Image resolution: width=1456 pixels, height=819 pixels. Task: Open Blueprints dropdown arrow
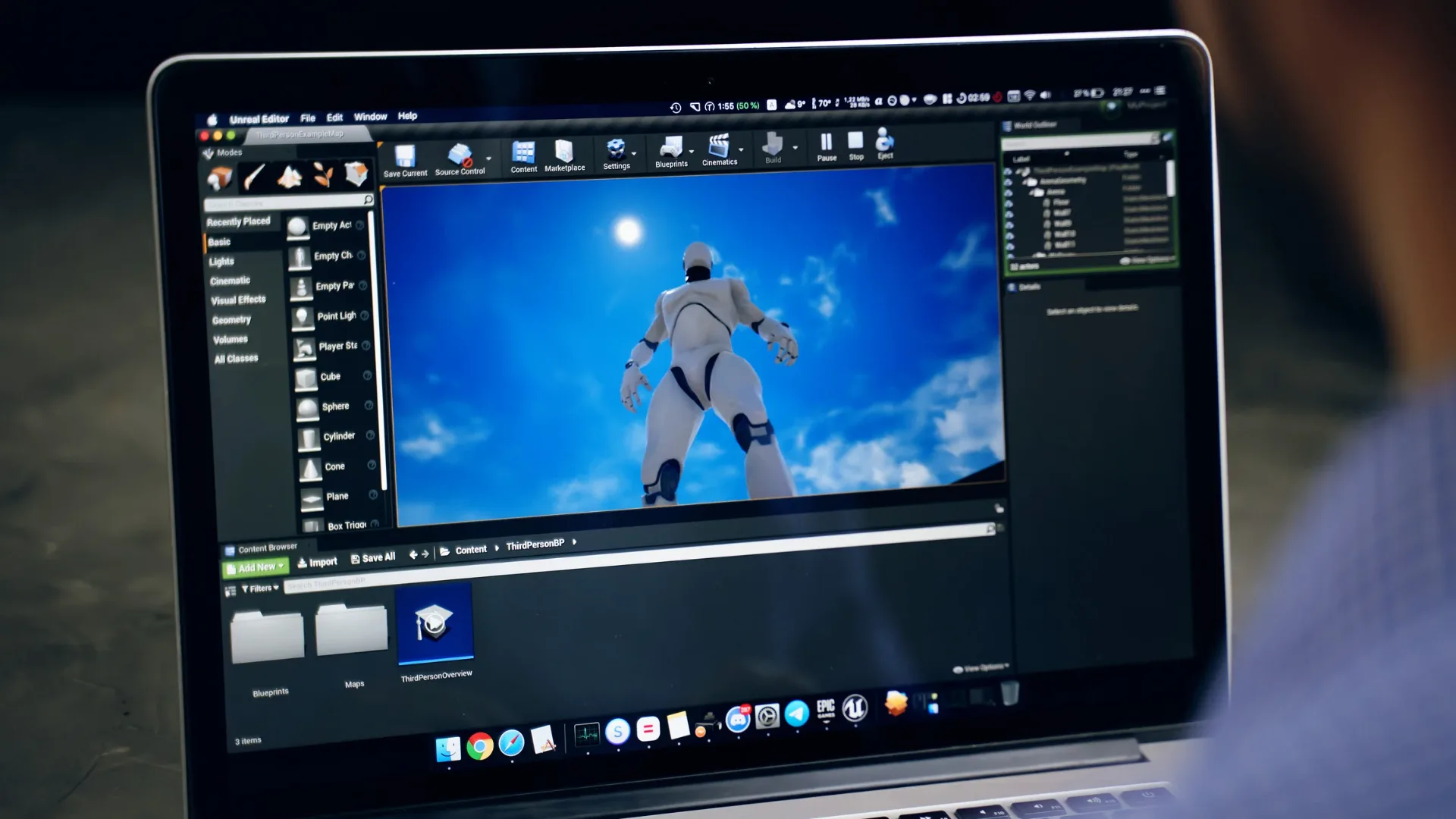[692, 152]
